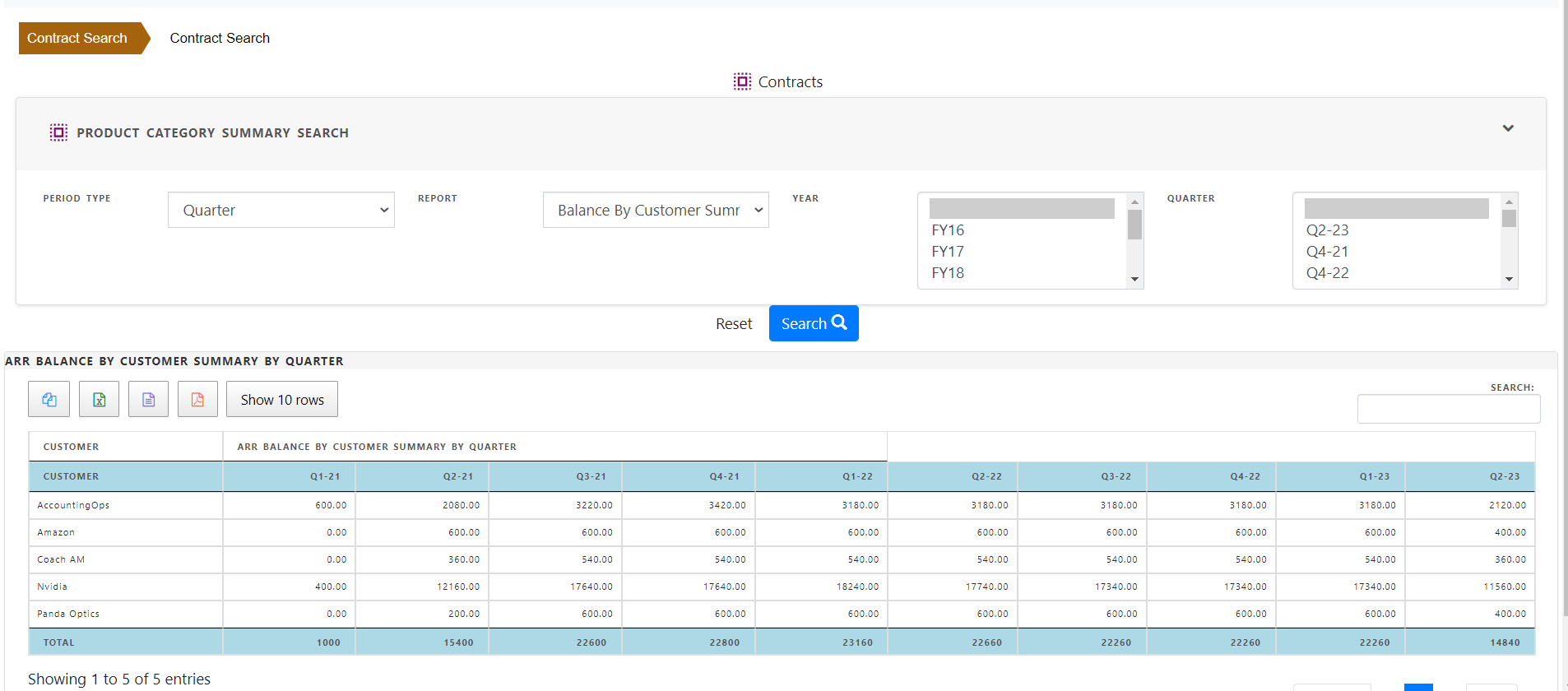Click the Q2-23 total 14840
Image resolution: width=1568 pixels, height=691 pixels.
(x=1505, y=642)
